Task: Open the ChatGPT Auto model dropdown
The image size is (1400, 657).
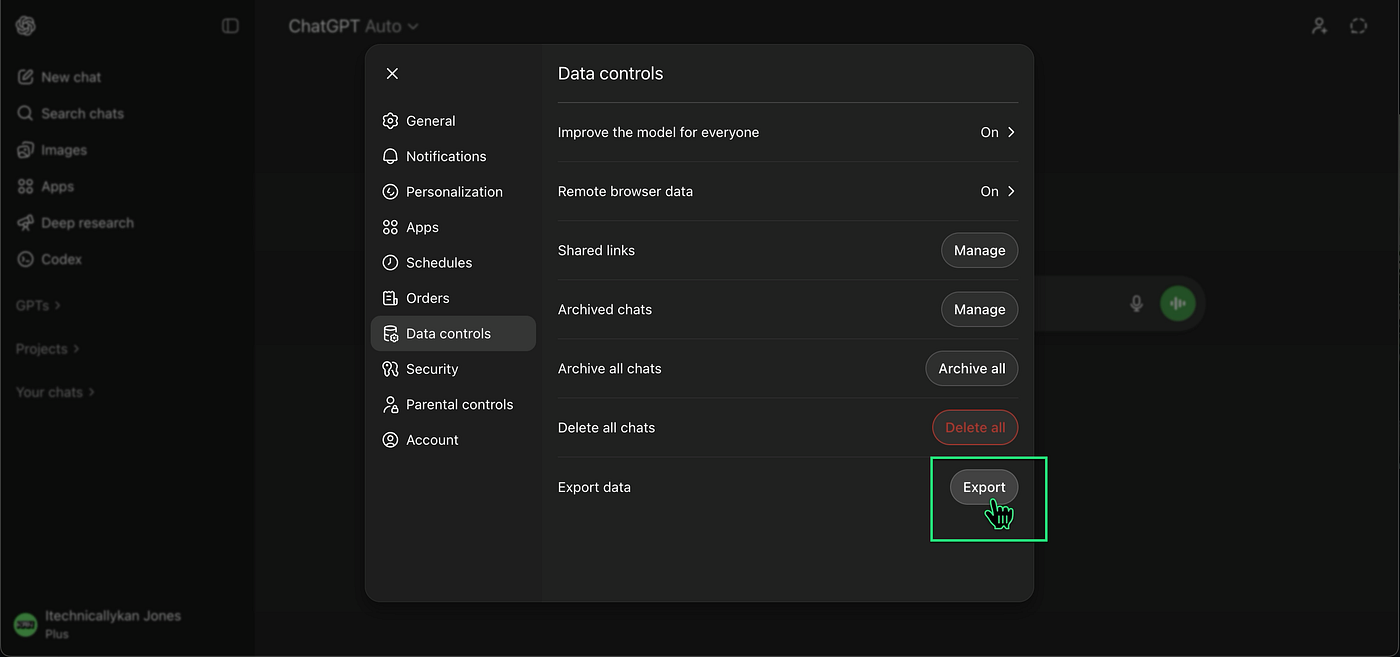Action: pyautogui.click(x=353, y=27)
